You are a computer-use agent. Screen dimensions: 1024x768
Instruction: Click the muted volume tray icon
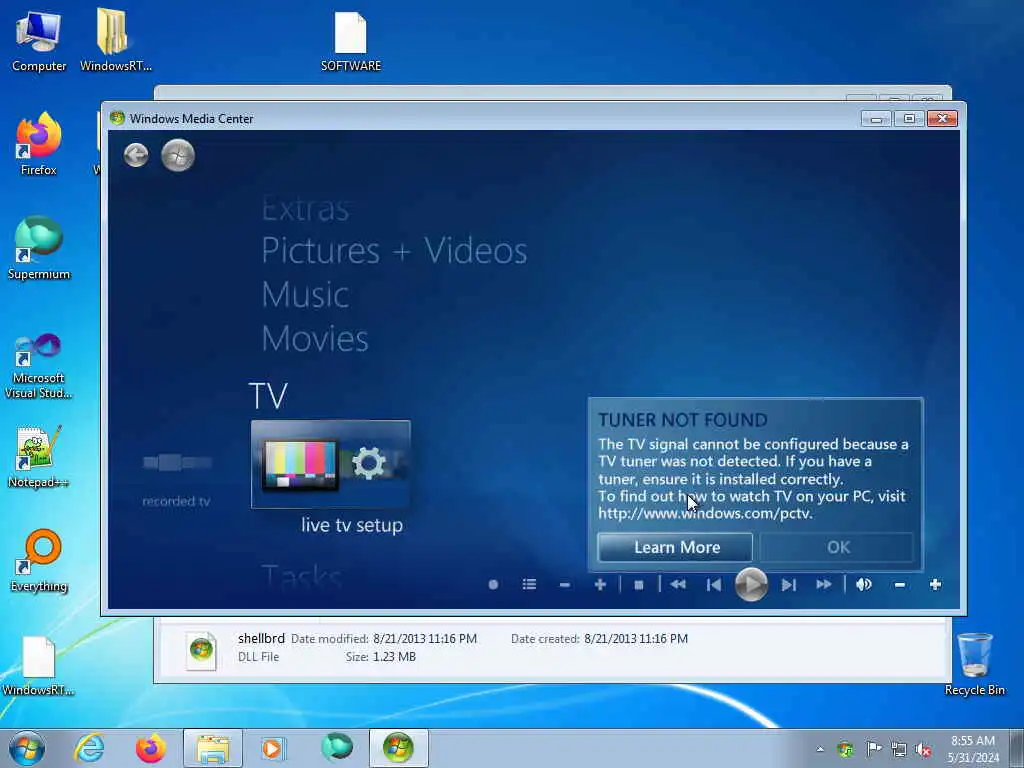pos(923,749)
